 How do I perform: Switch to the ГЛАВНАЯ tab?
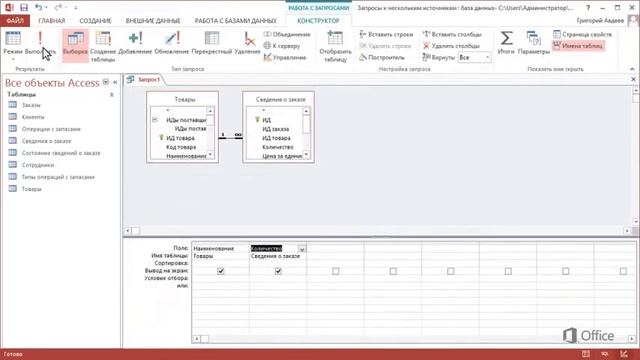[x=51, y=20]
